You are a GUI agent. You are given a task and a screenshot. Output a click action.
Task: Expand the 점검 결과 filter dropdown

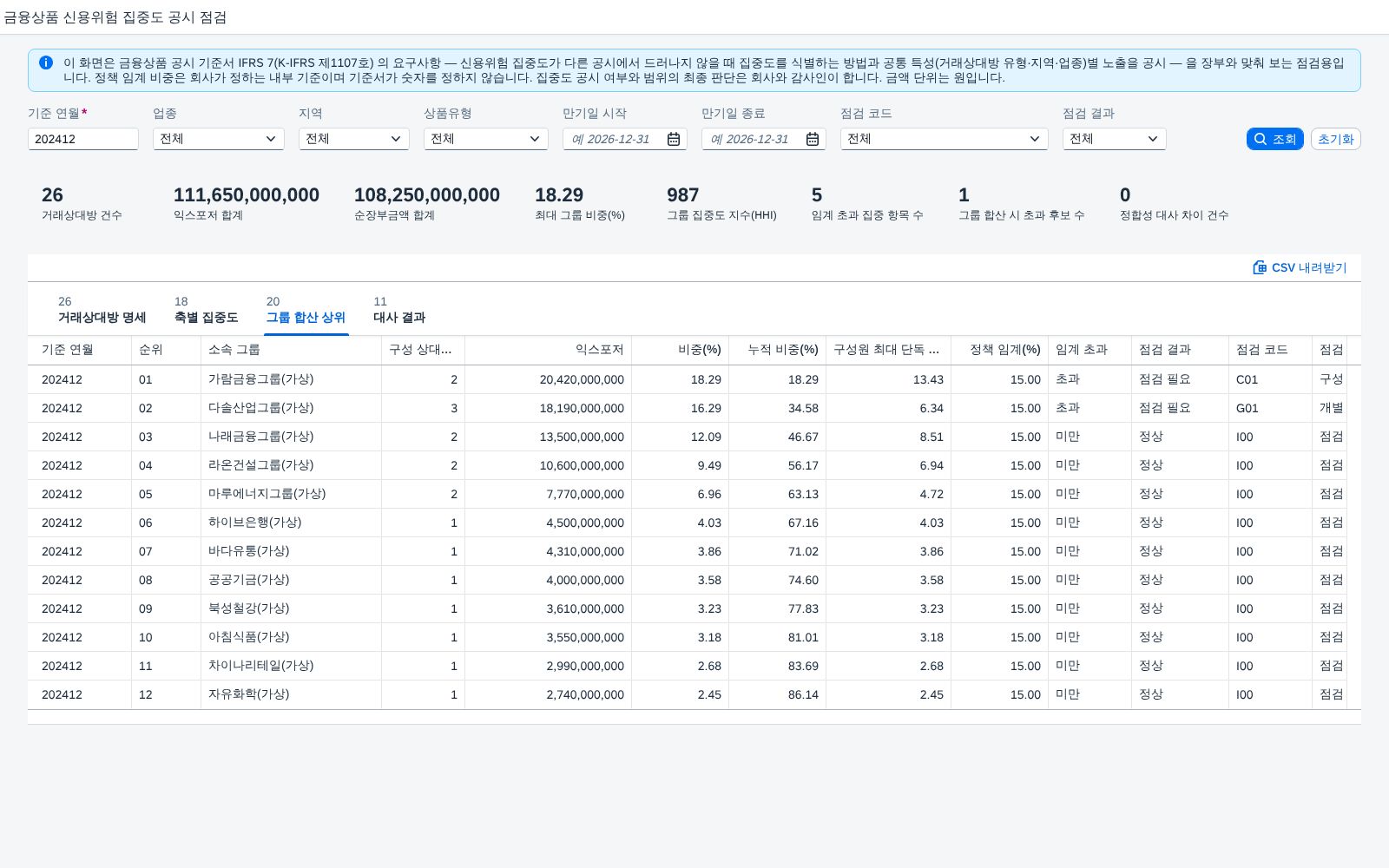click(x=1115, y=139)
